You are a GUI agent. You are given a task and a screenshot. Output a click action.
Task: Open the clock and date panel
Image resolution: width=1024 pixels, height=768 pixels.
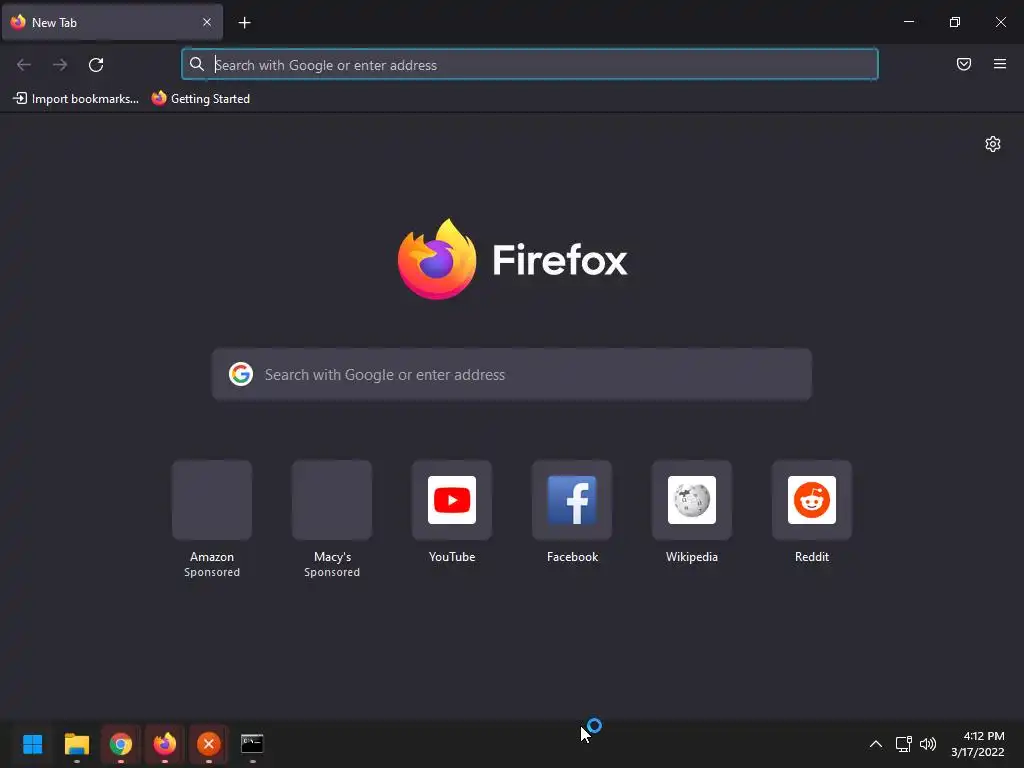tap(978, 744)
